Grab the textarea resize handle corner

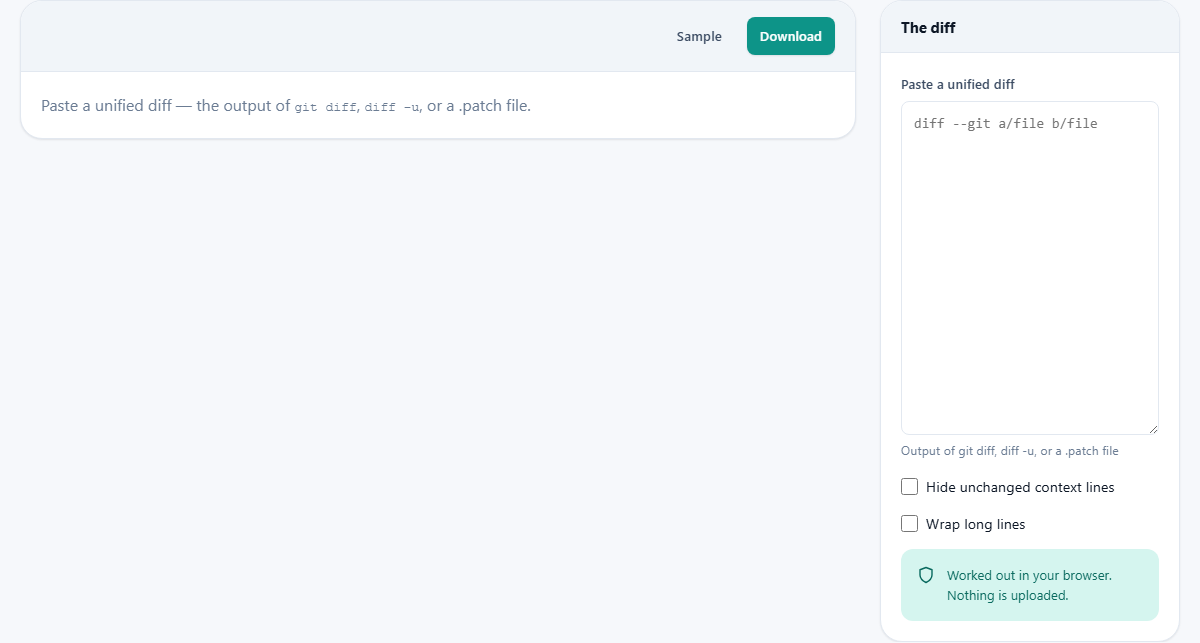point(1153,429)
